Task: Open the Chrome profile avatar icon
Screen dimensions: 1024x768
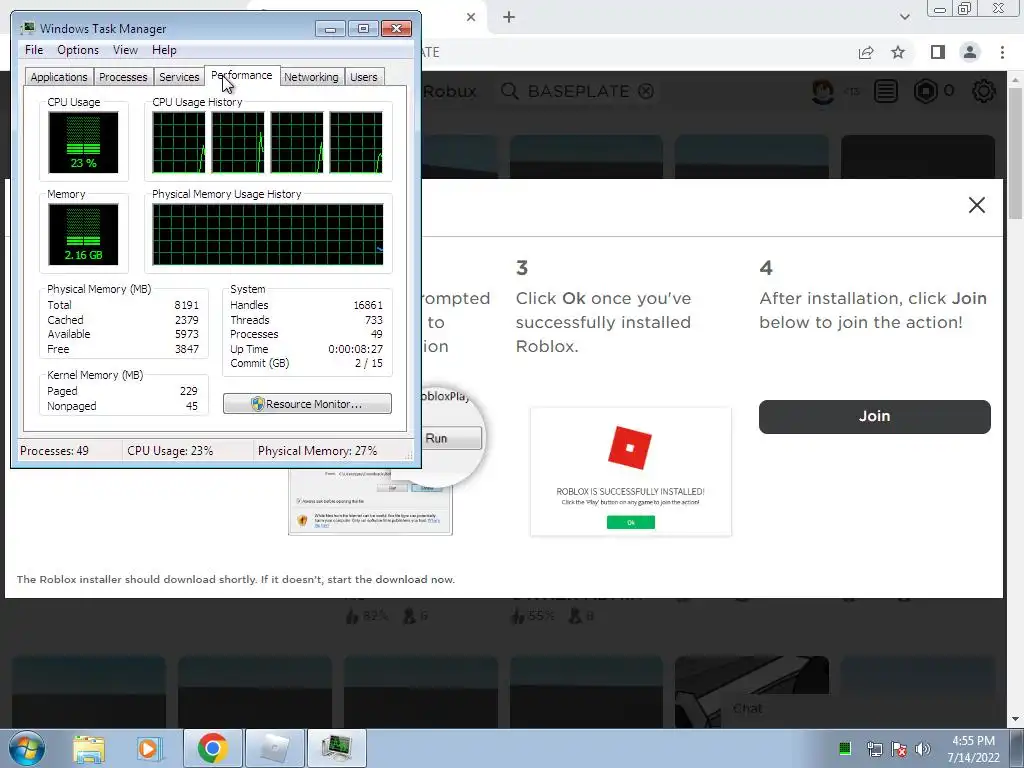Action: point(970,52)
